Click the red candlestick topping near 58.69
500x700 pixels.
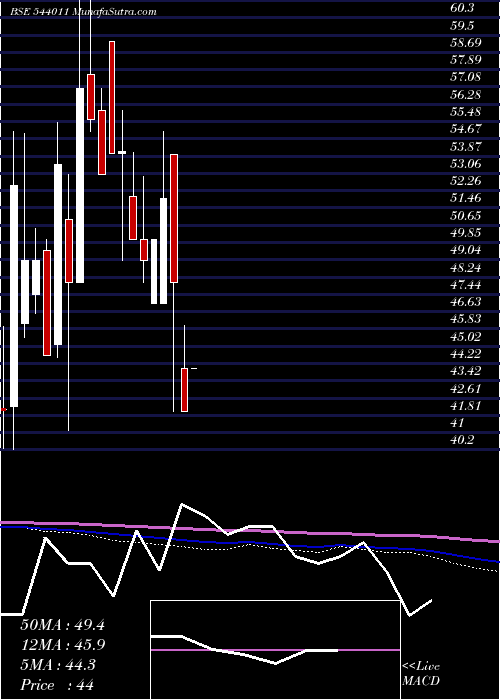pos(112,97)
